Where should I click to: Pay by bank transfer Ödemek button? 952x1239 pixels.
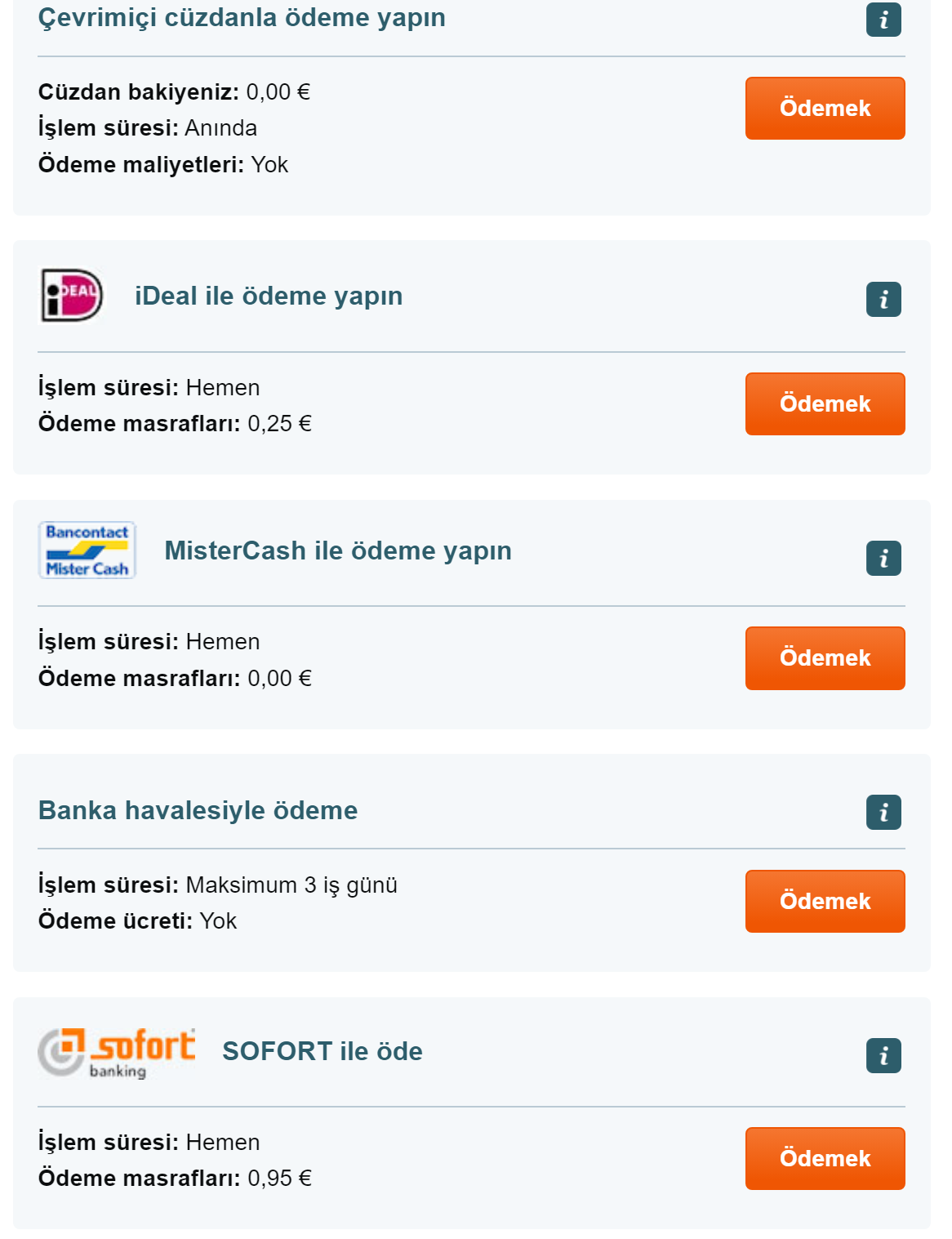[825, 901]
